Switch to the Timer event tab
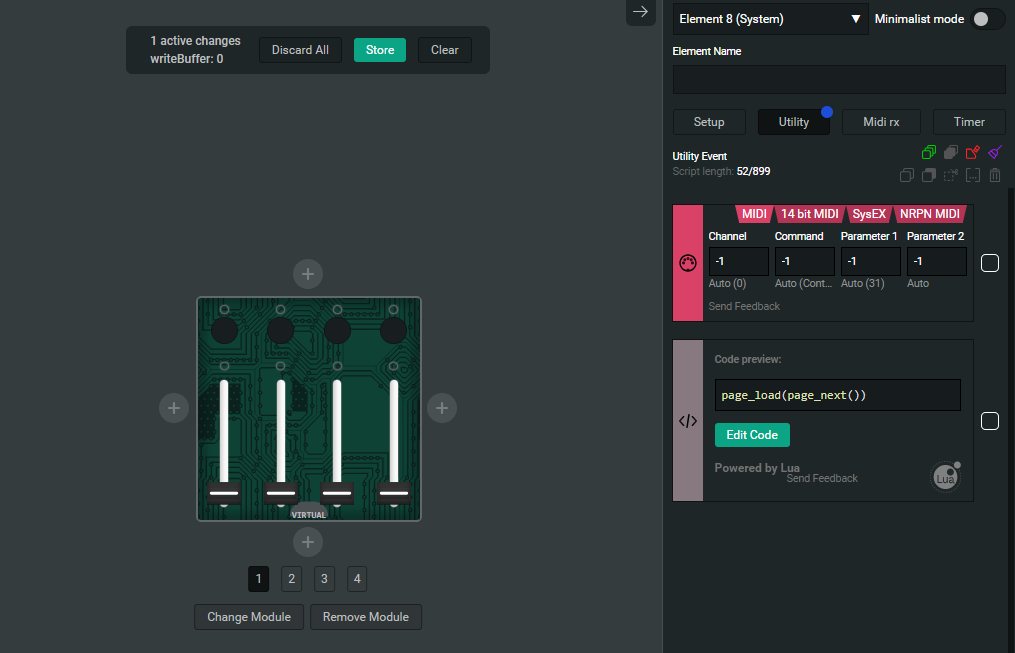The height and width of the screenshot is (653, 1015). (x=969, y=122)
